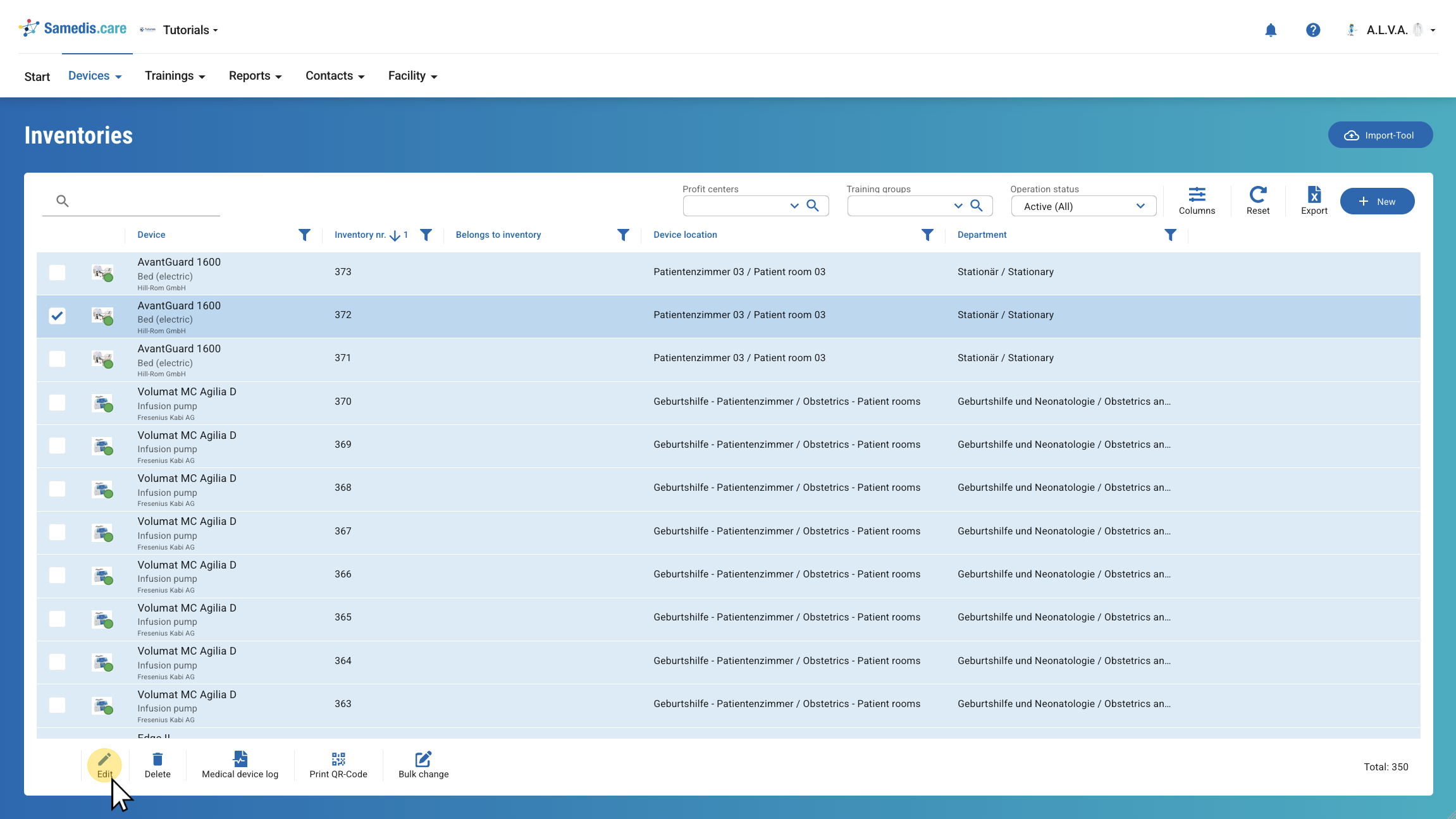Sort by Belongs to inventory header
This screenshot has height=819, width=1456.
coord(498,235)
